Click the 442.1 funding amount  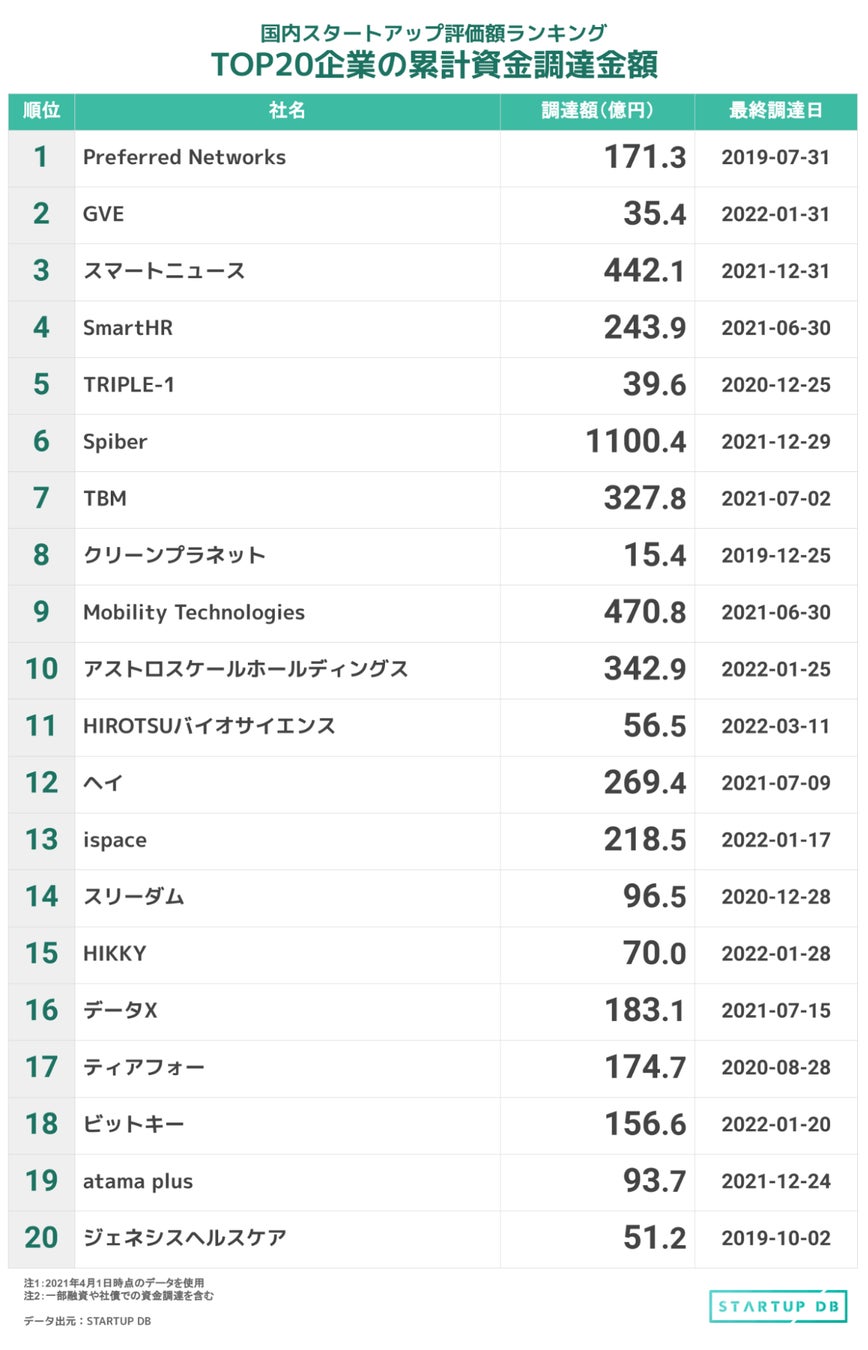click(x=645, y=271)
